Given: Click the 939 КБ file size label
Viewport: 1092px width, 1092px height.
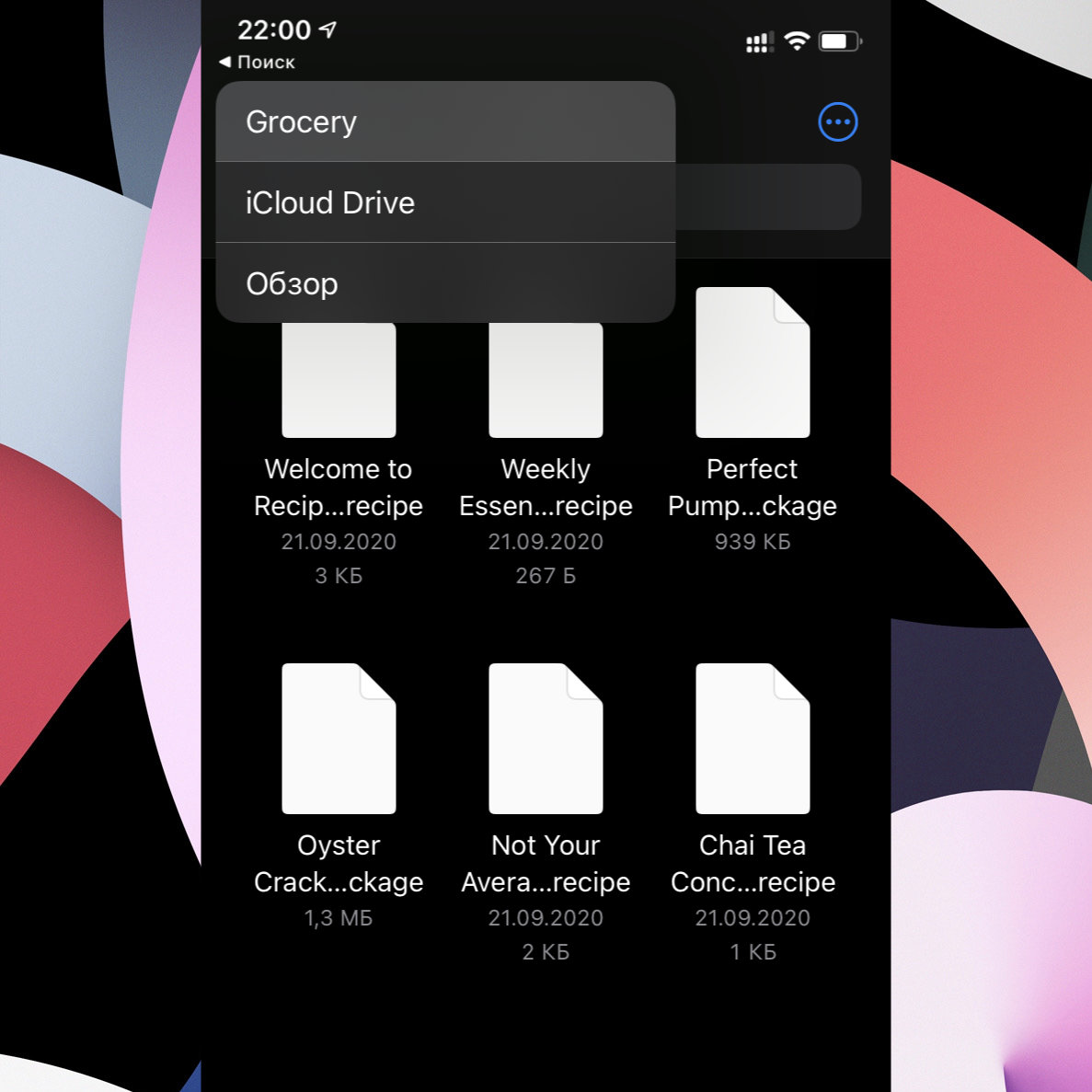Looking at the screenshot, I should point(753,542).
